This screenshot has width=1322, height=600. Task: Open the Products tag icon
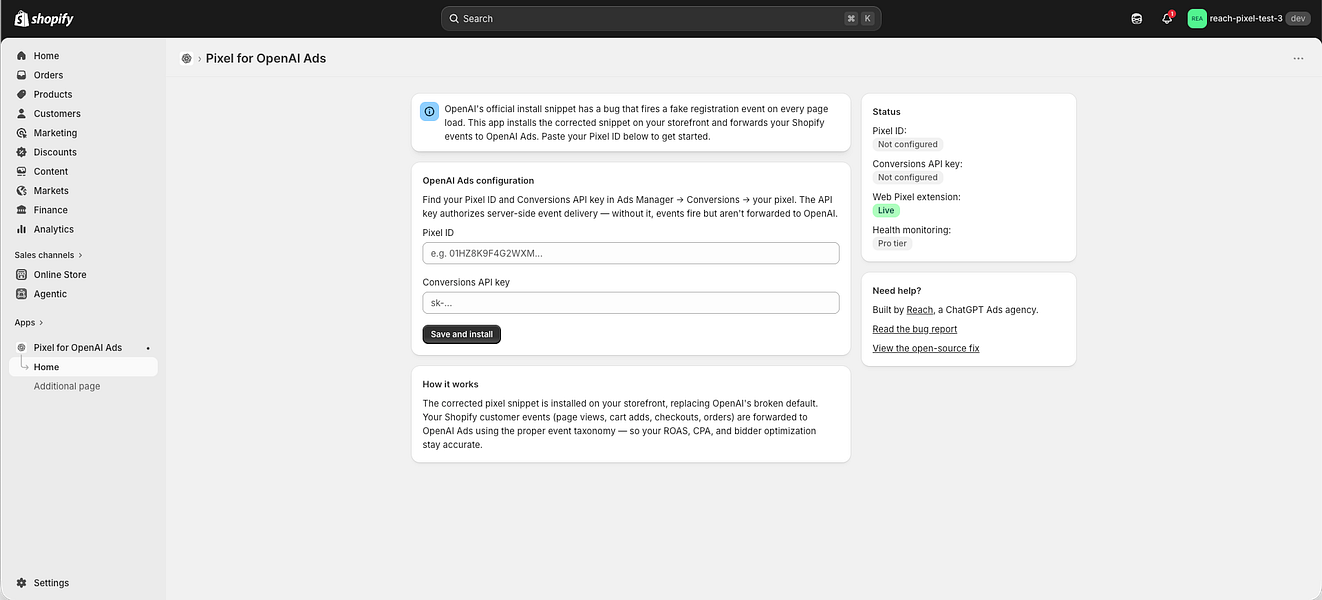21,94
